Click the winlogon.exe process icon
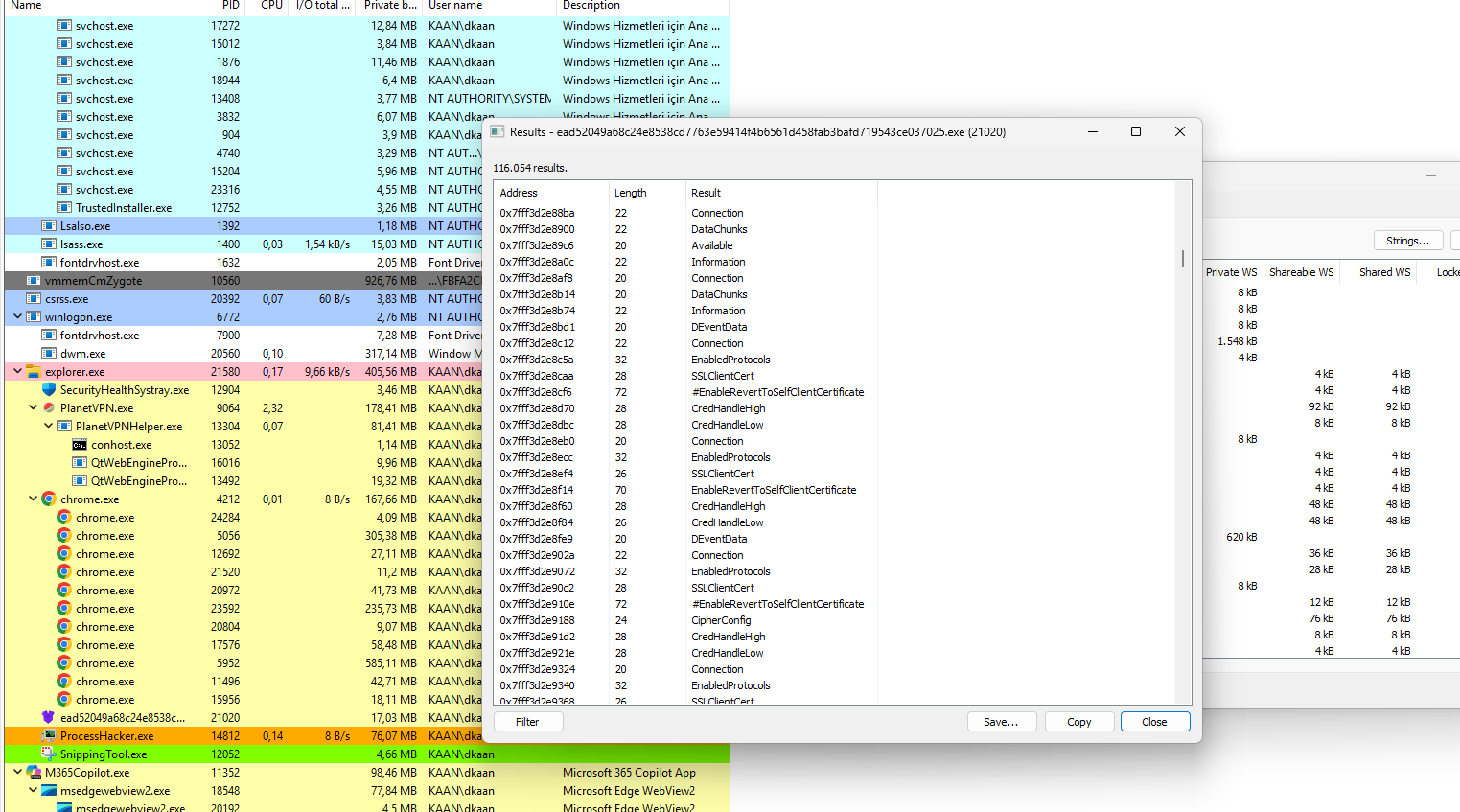This screenshot has height=812, width=1460. pos(34,317)
